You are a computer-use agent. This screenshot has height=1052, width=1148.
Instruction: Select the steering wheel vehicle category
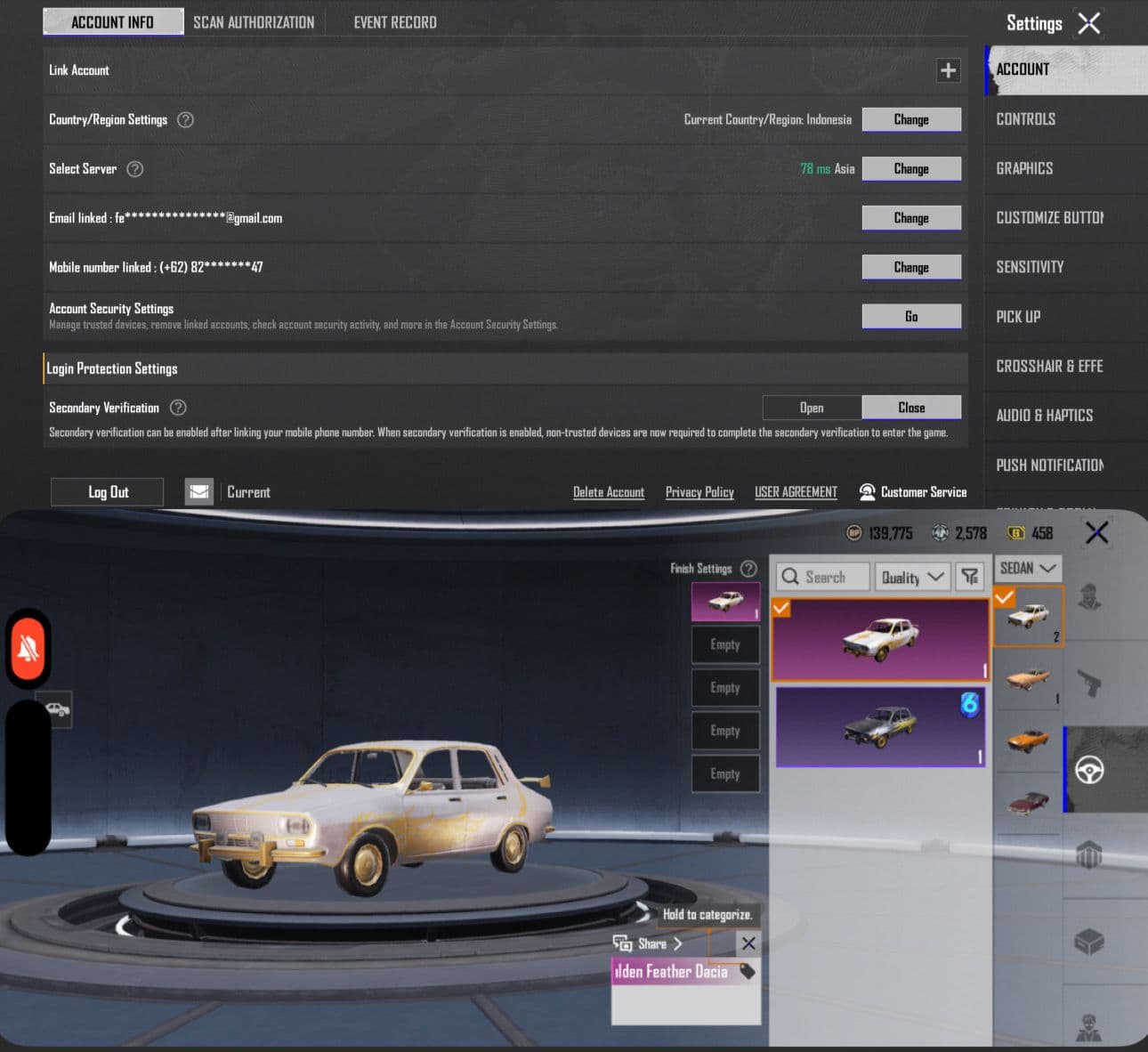pos(1089,770)
